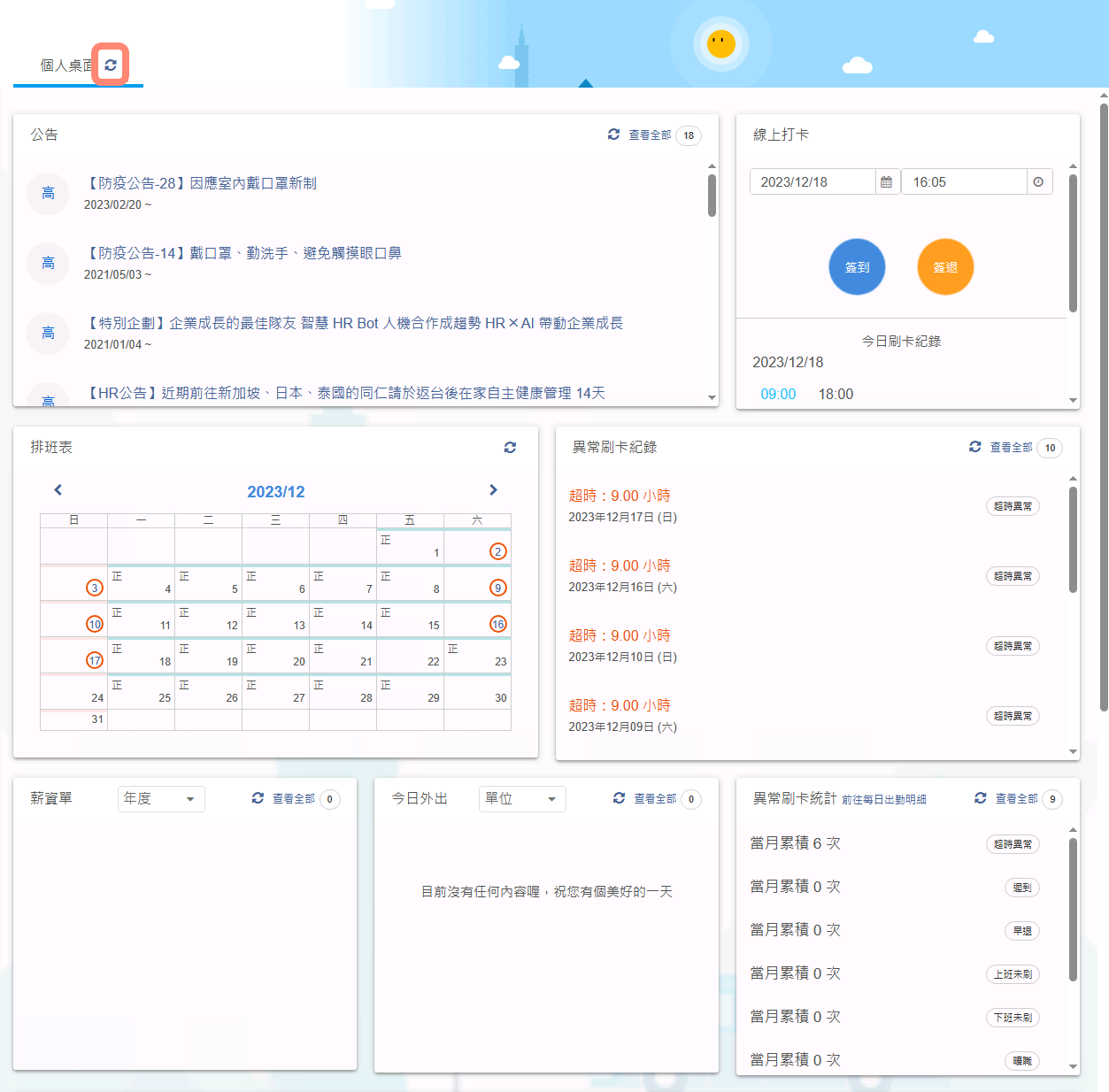
Task: Expand the 單位 unit dropdown
Action: point(522,799)
